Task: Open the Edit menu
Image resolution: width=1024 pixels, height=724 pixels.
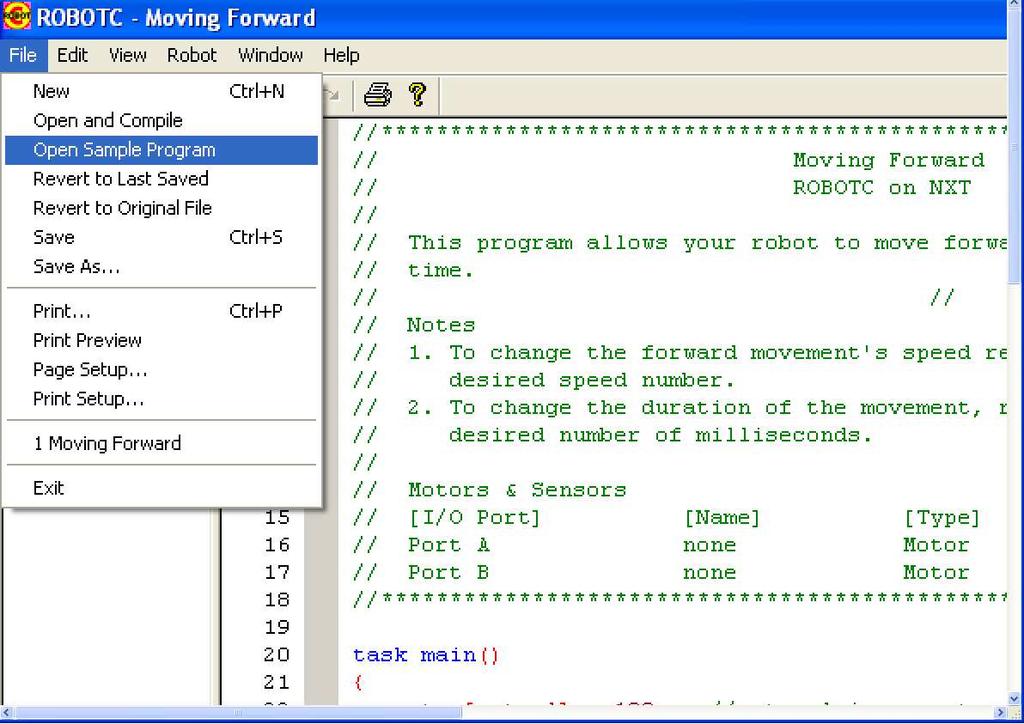Action: (x=72, y=55)
